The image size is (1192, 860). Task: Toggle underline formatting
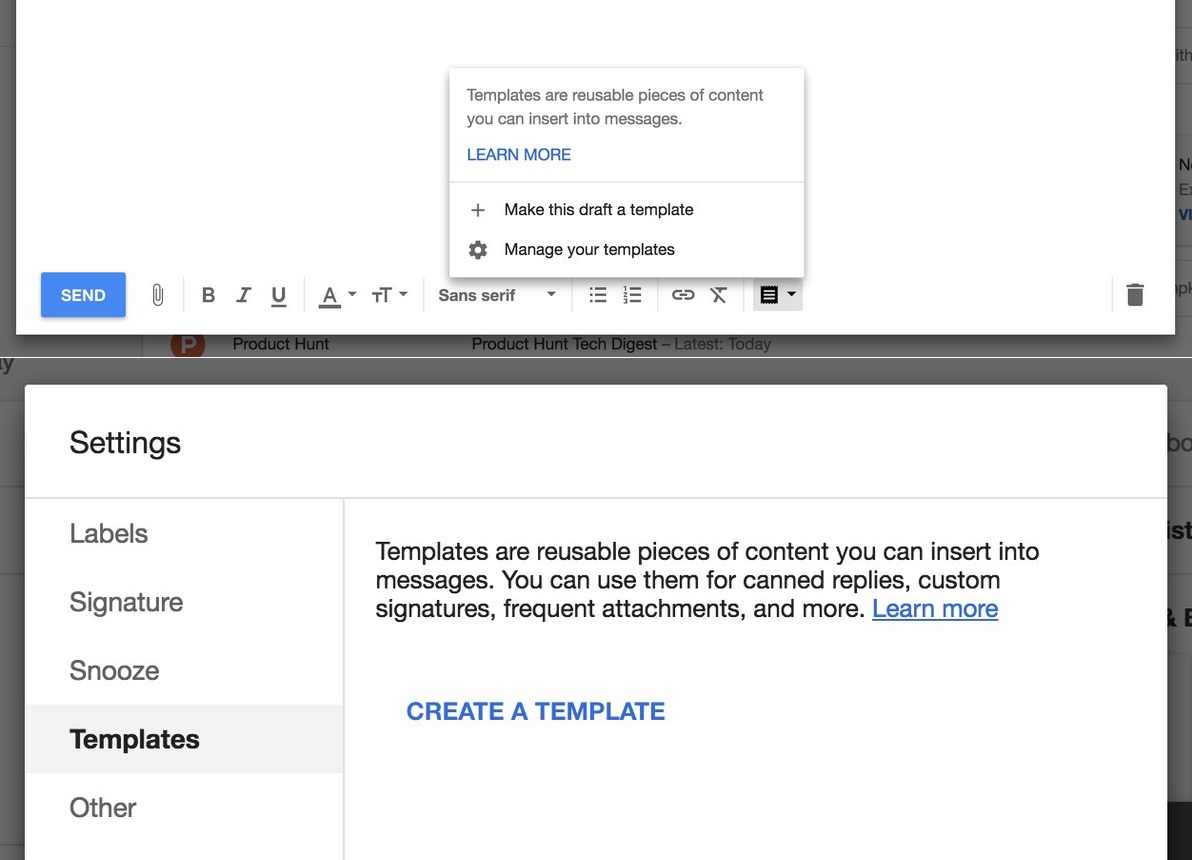pos(279,295)
